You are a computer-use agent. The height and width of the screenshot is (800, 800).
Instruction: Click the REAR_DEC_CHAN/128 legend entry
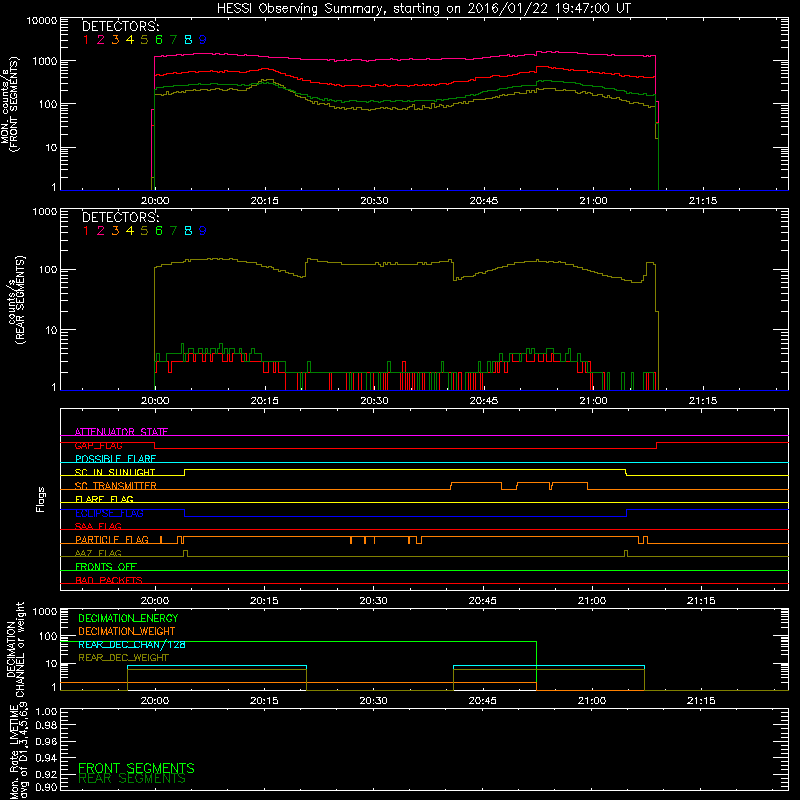tap(132, 644)
